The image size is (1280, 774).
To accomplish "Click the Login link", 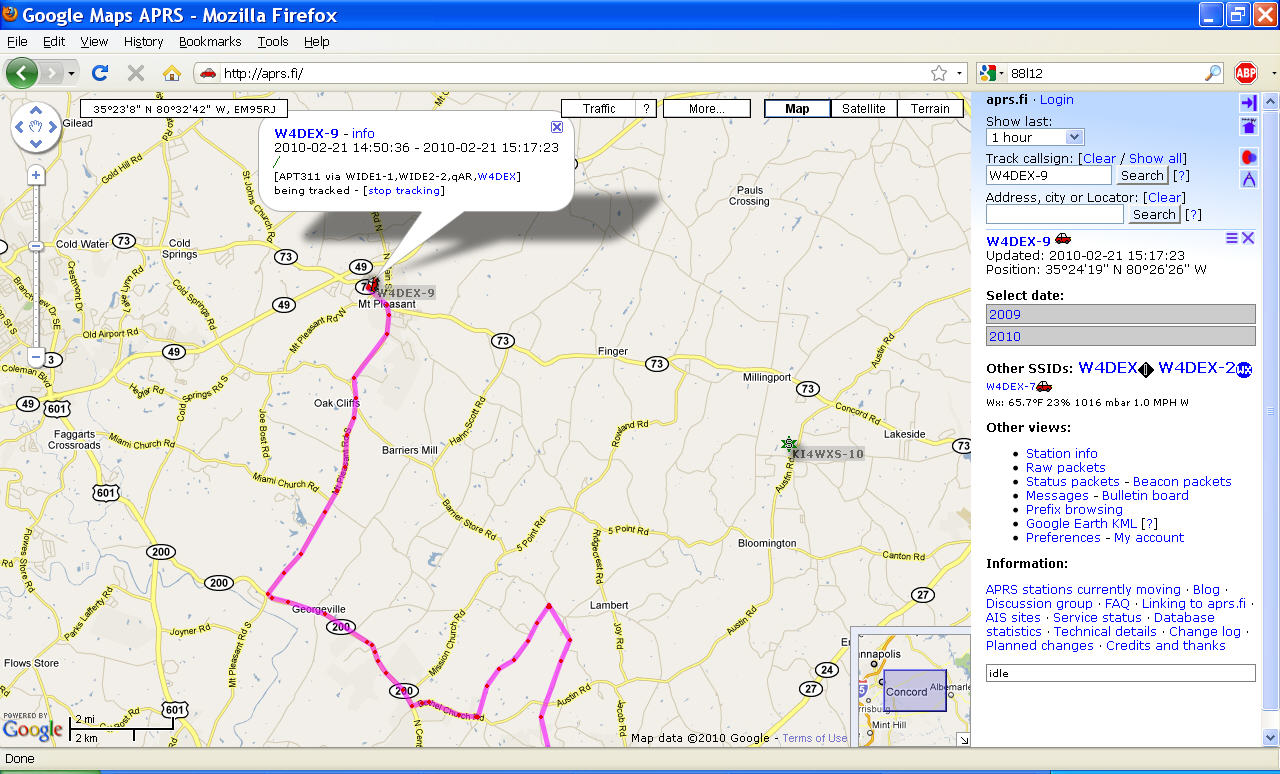I will (1056, 99).
